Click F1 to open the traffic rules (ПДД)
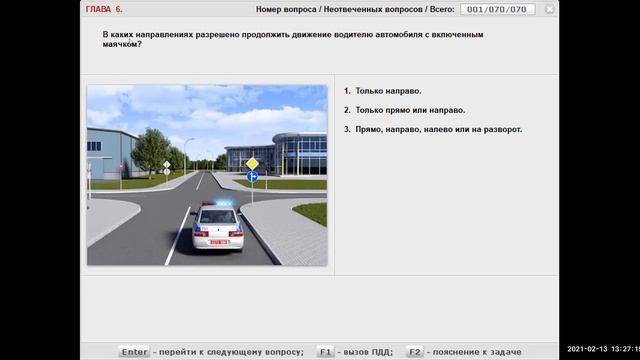Screen dimensions: 640x360 (325, 352)
